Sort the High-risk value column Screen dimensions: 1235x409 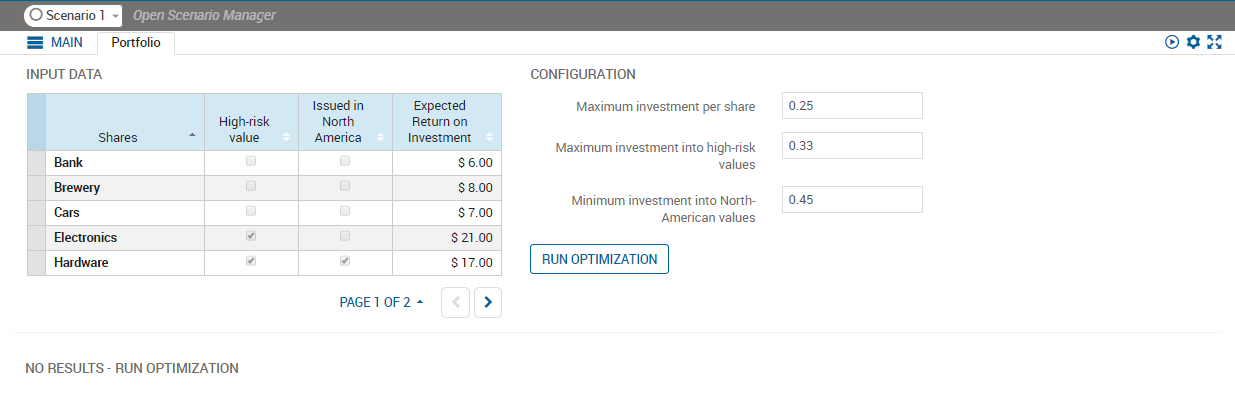point(287,137)
